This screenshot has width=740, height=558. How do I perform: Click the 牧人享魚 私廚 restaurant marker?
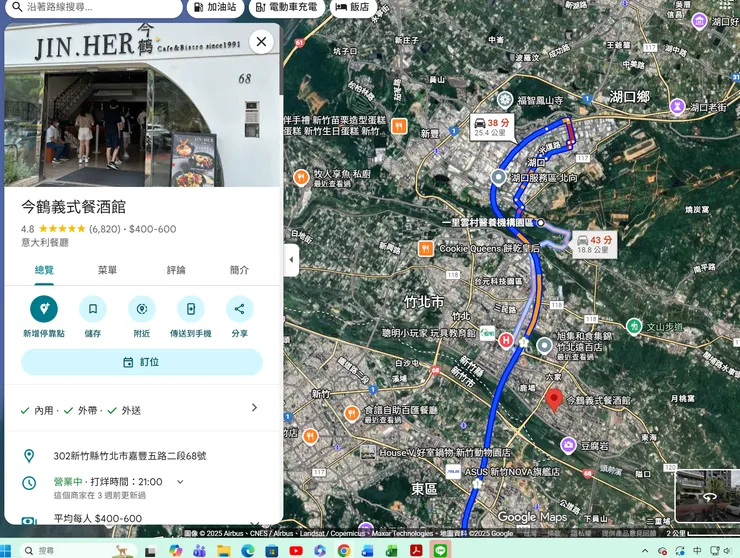[x=301, y=178]
